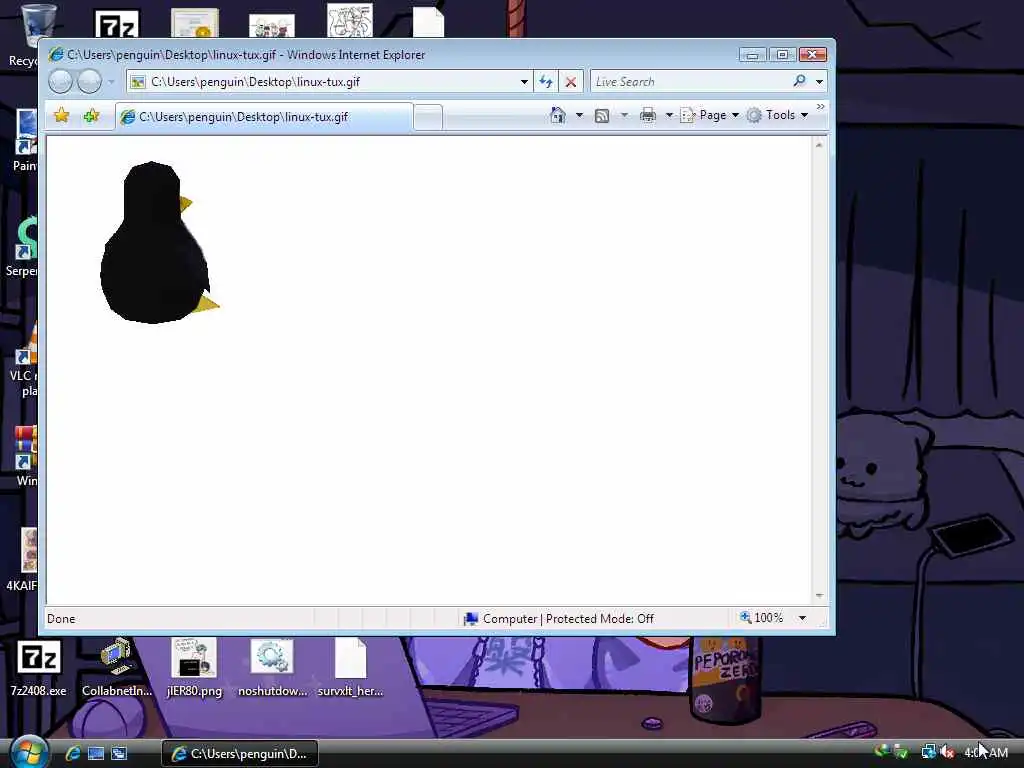This screenshot has height=768, width=1024.
Task: Select the 7z icon at desktop top
Action: click(118, 23)
